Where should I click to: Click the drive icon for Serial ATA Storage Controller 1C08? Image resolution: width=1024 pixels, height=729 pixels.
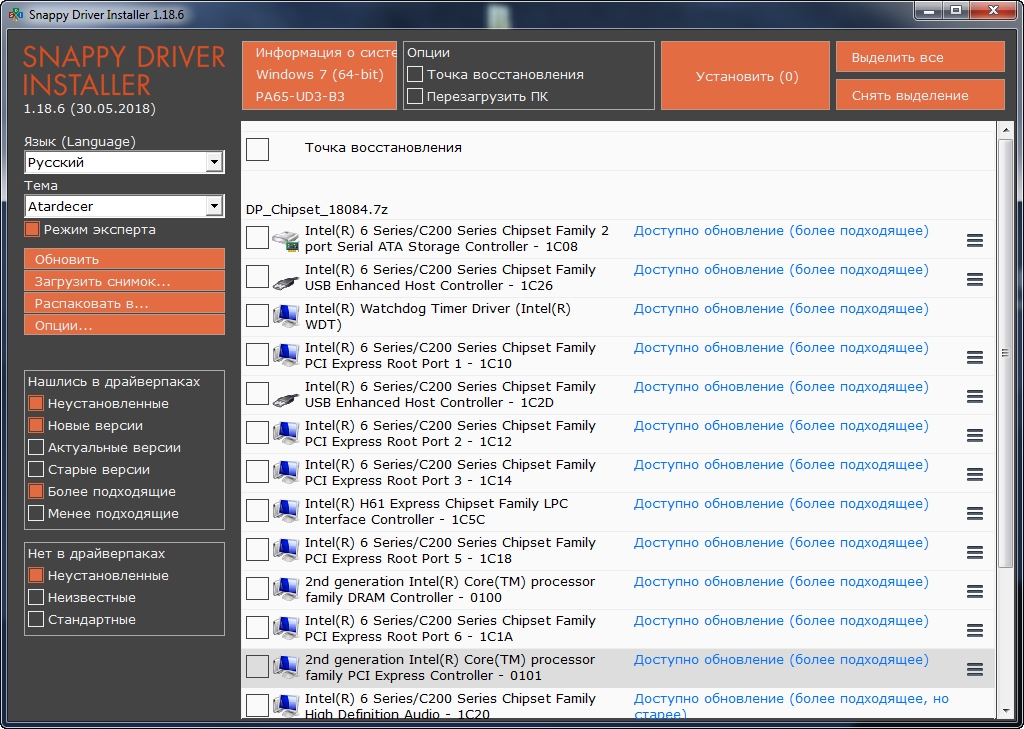coord(285,240)
